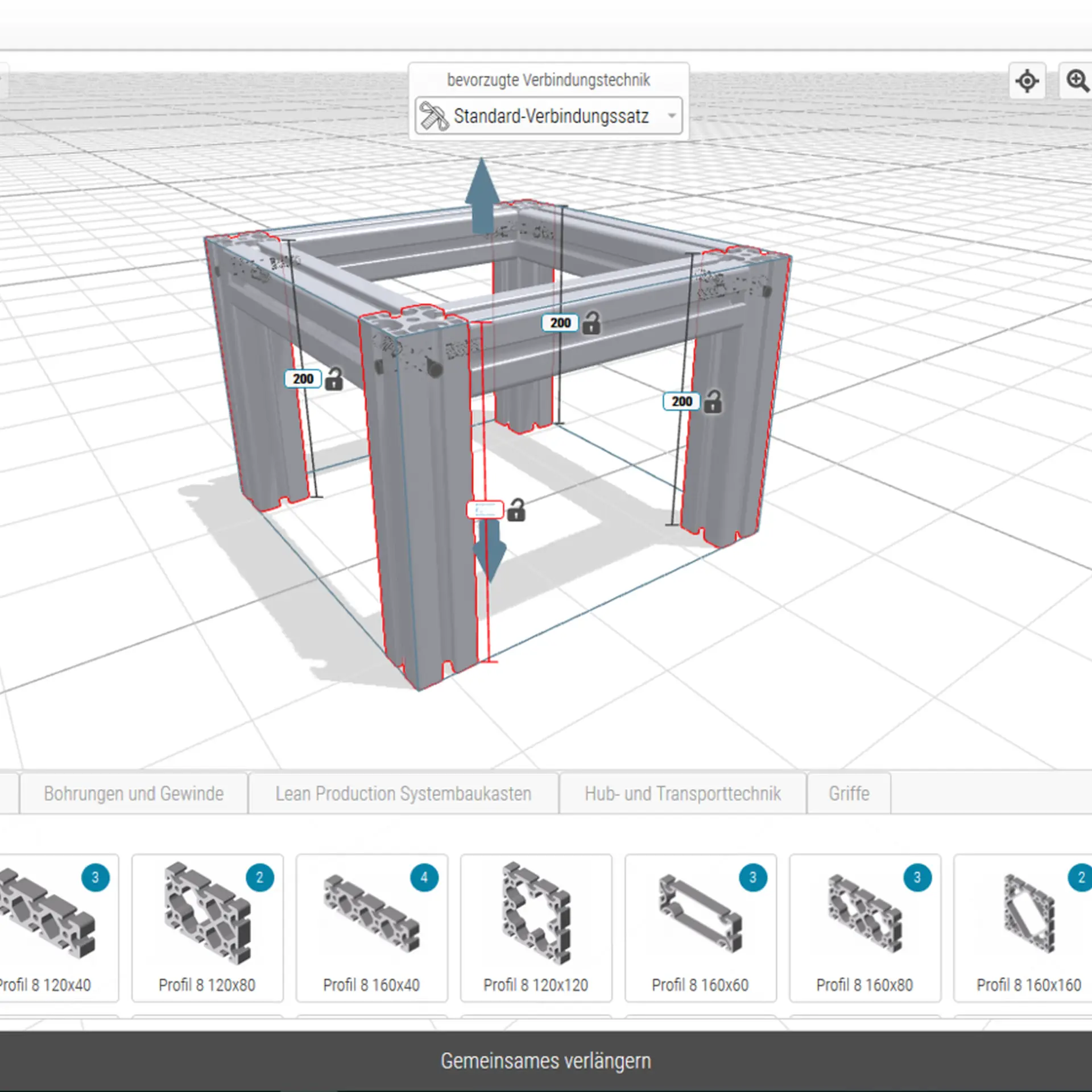Click the connector wrench icon in dropdown
This screenshot has width=1092, height=1092.
click(x=434, y=116)
